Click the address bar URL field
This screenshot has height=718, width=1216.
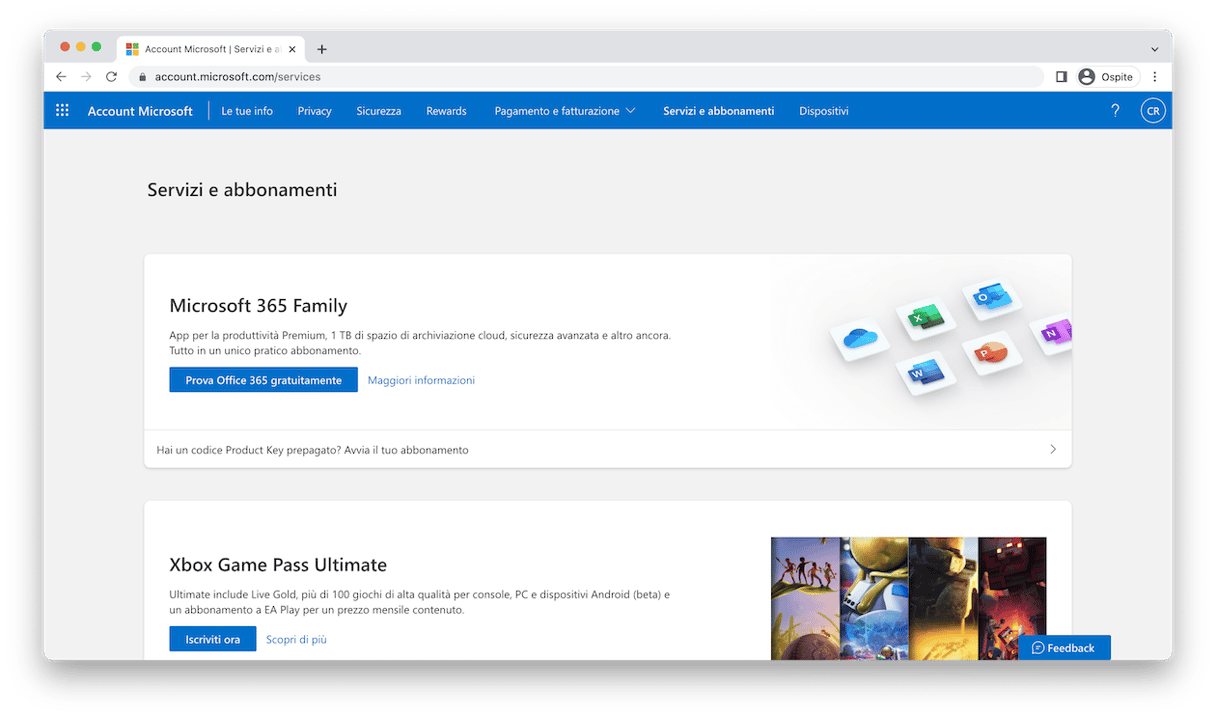tap(590, 77)
